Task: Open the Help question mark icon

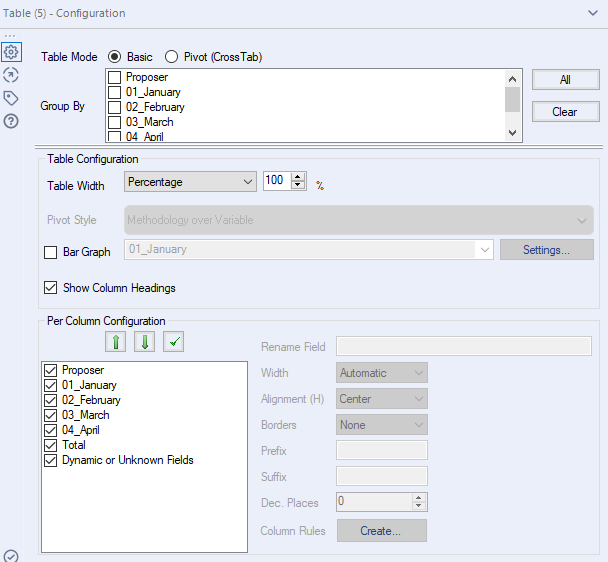Action: 11,121
